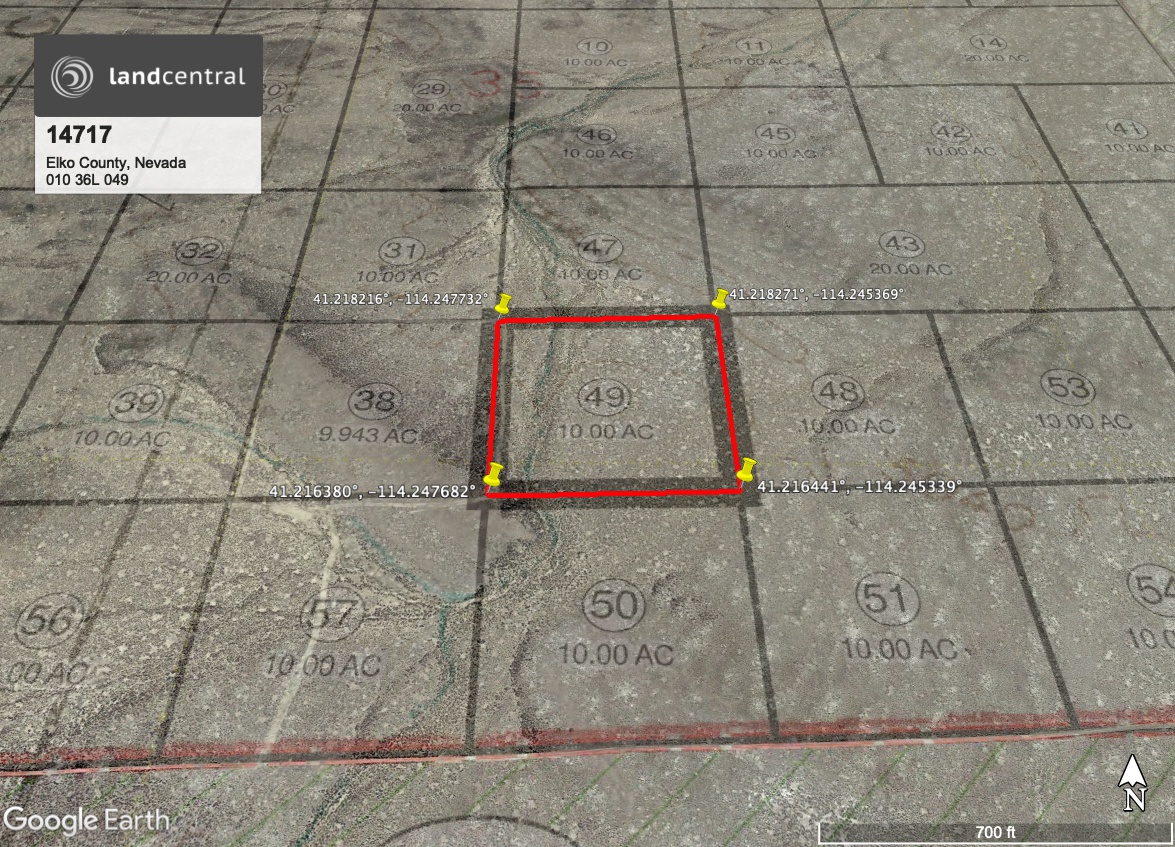Click the circled 38 parcel marker
Screen dimensions: 1175x847
(x=374, y=402)
